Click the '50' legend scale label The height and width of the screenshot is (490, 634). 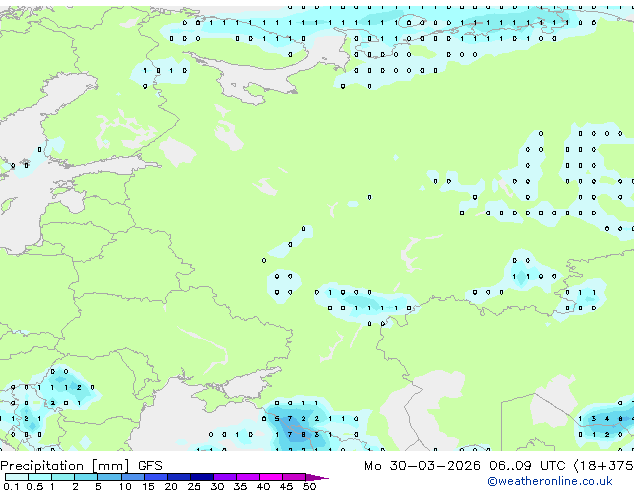(x=309, y=486)
